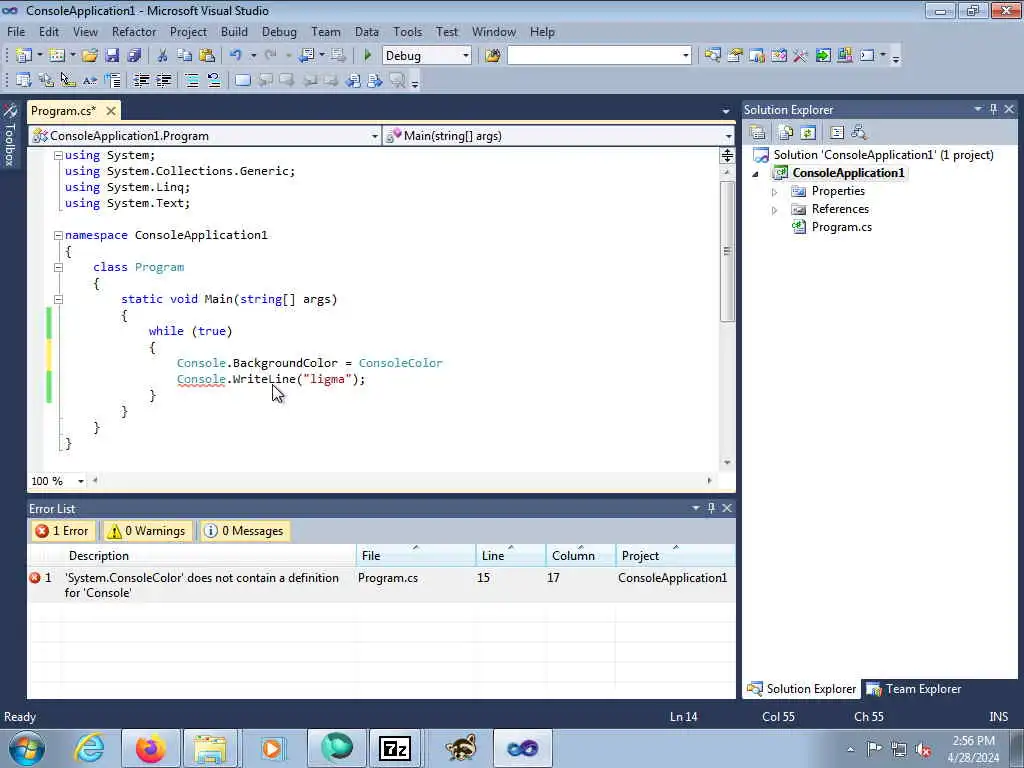Start debugging with the green play arrow

[367, 56]
